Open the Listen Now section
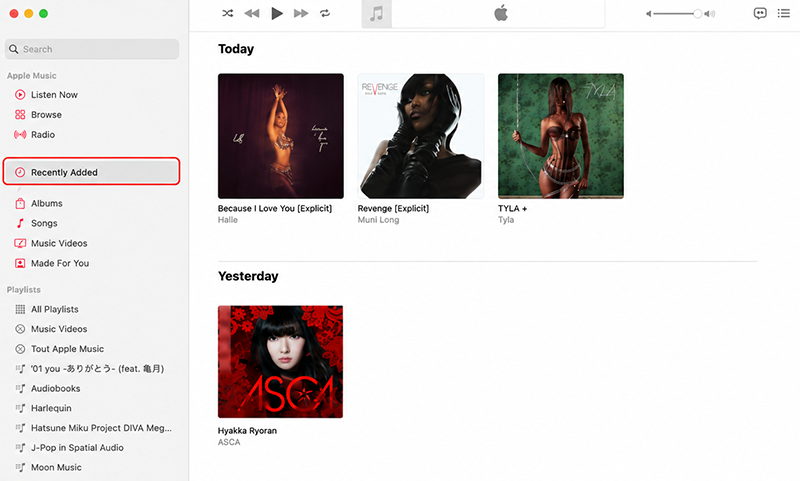This screenshot has width=800, height=481. (54, 94)
